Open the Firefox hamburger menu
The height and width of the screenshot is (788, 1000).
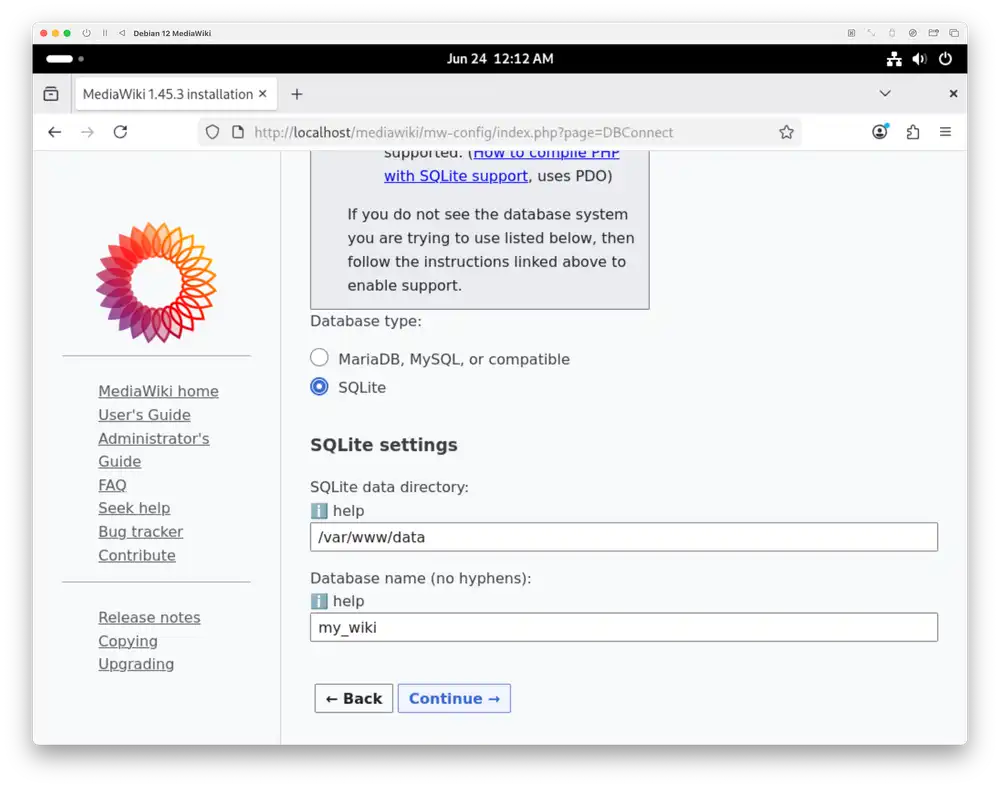945,131
